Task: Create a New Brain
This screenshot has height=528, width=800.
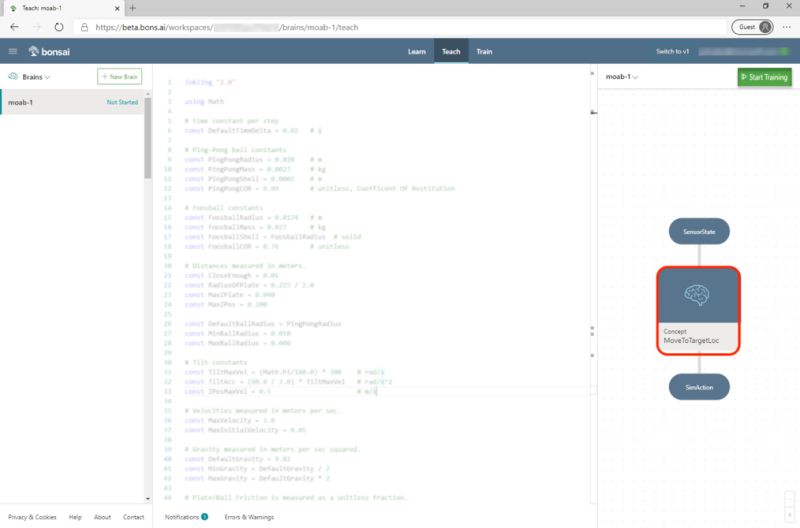Action: [x=119, y=77]
